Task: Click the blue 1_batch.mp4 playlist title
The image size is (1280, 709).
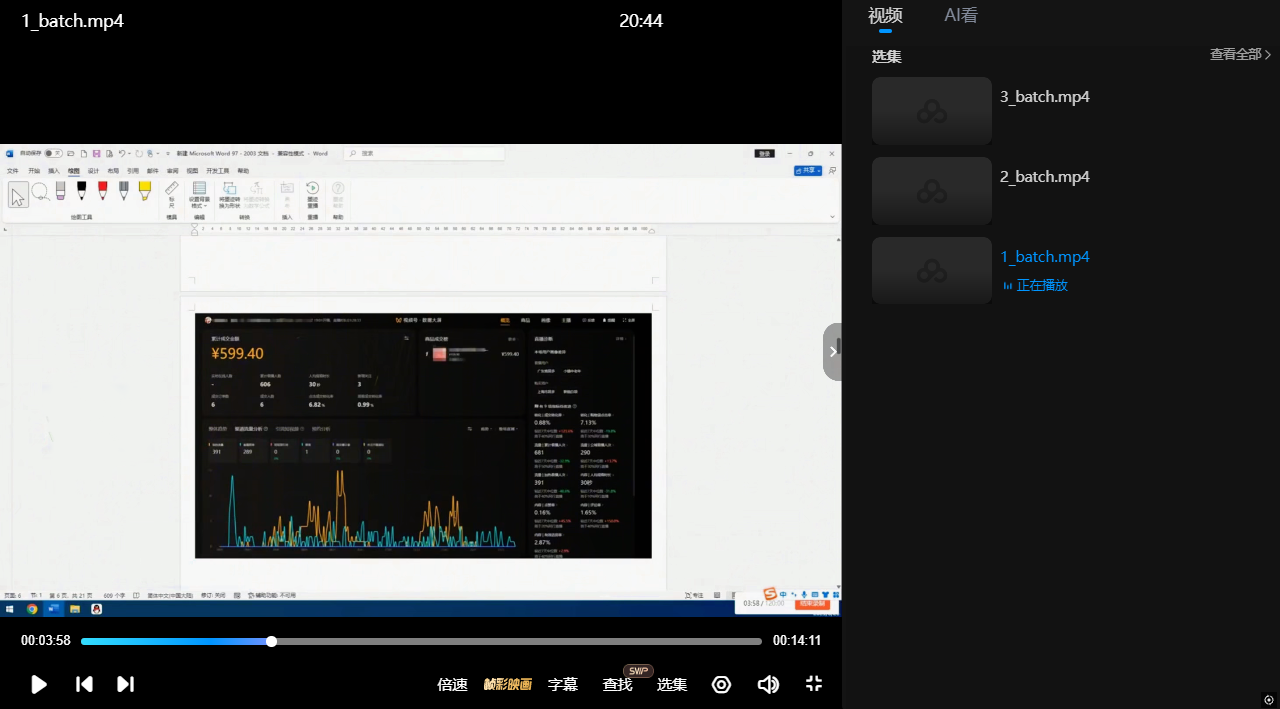Action: 1045,257
